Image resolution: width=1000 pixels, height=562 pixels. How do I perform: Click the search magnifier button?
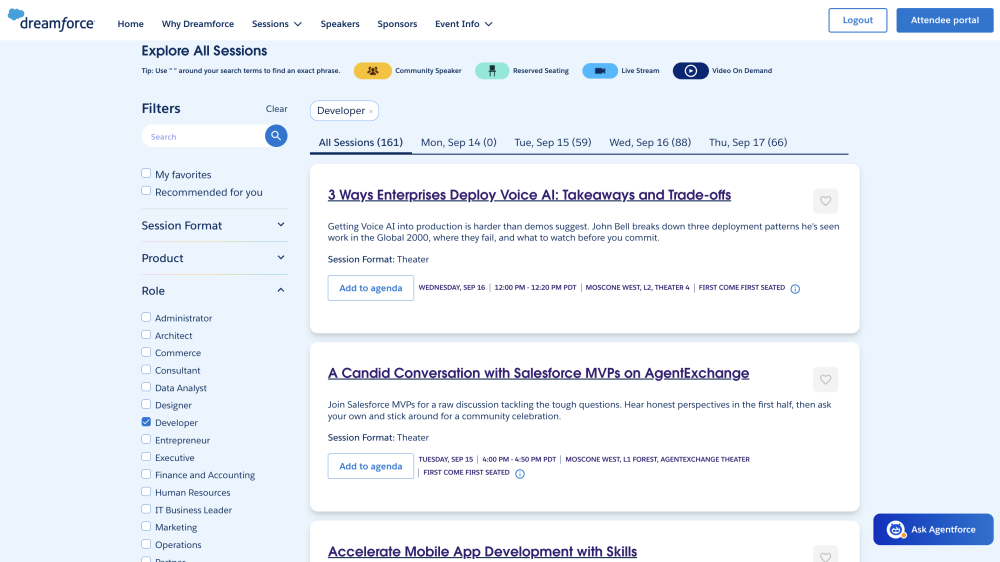[276, 136]
